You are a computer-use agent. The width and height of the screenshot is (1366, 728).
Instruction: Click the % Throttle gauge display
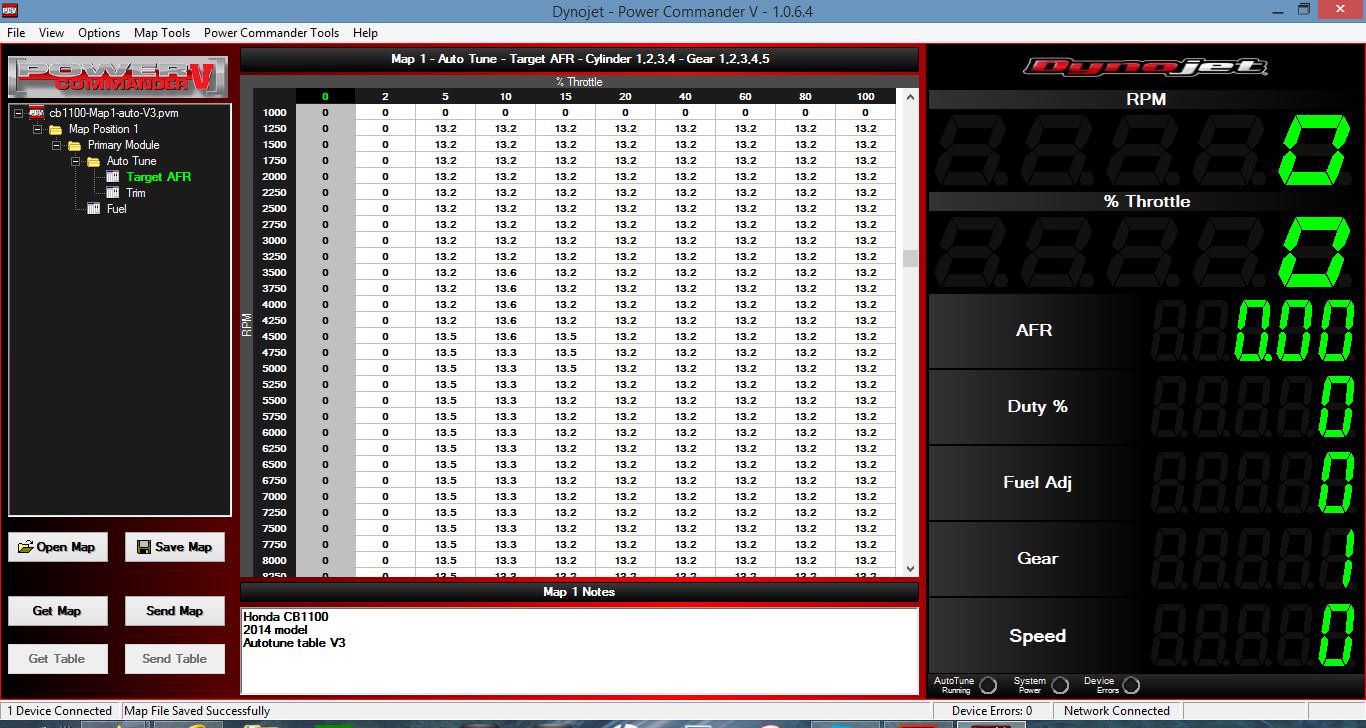point(1146,251)
